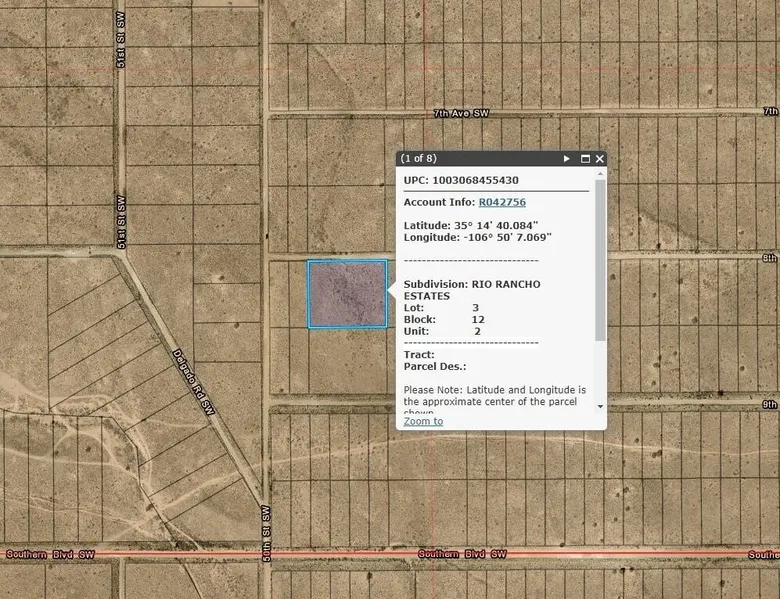The image size is (780, 599).
Task: Click popup scrollbar down arrow
Action: 600,406
